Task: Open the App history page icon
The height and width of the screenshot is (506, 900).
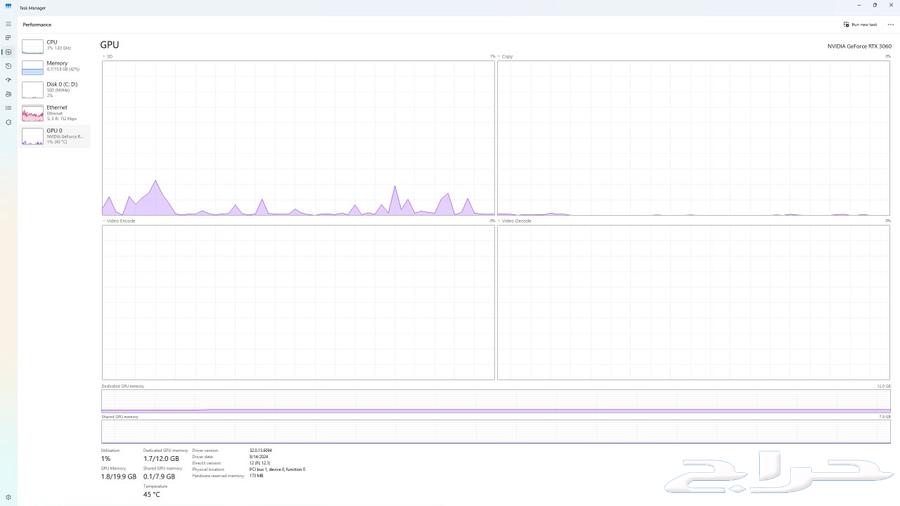Action: [x=8, y=66]
